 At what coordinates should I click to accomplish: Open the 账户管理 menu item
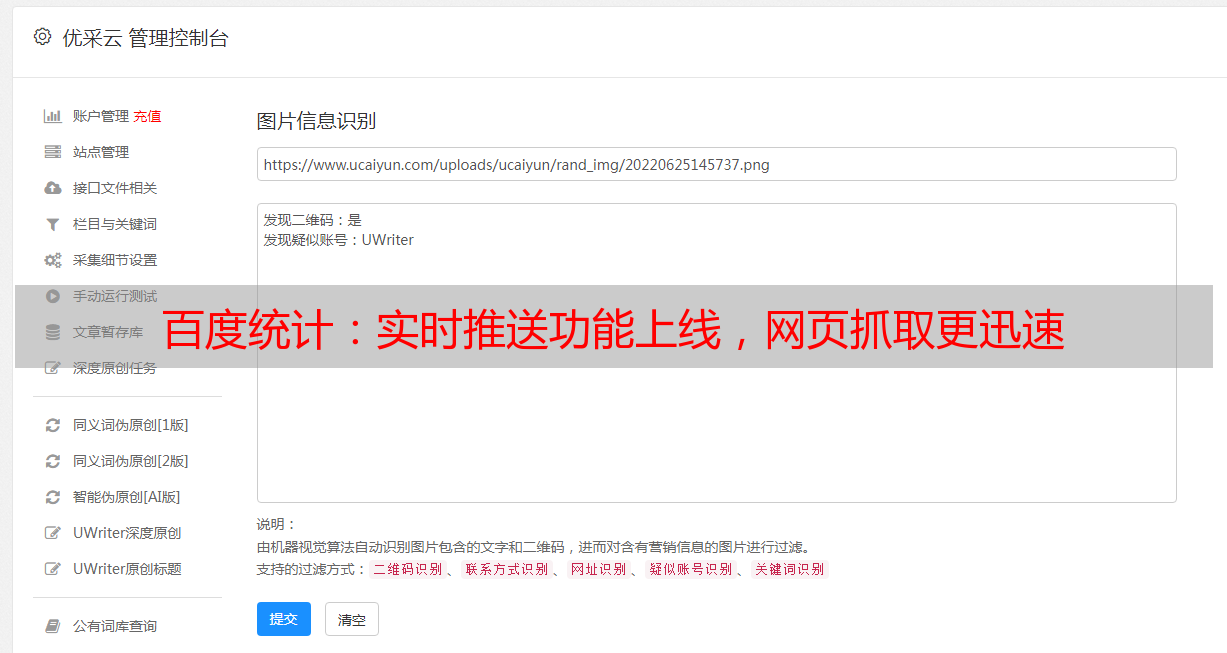(101, 116)
